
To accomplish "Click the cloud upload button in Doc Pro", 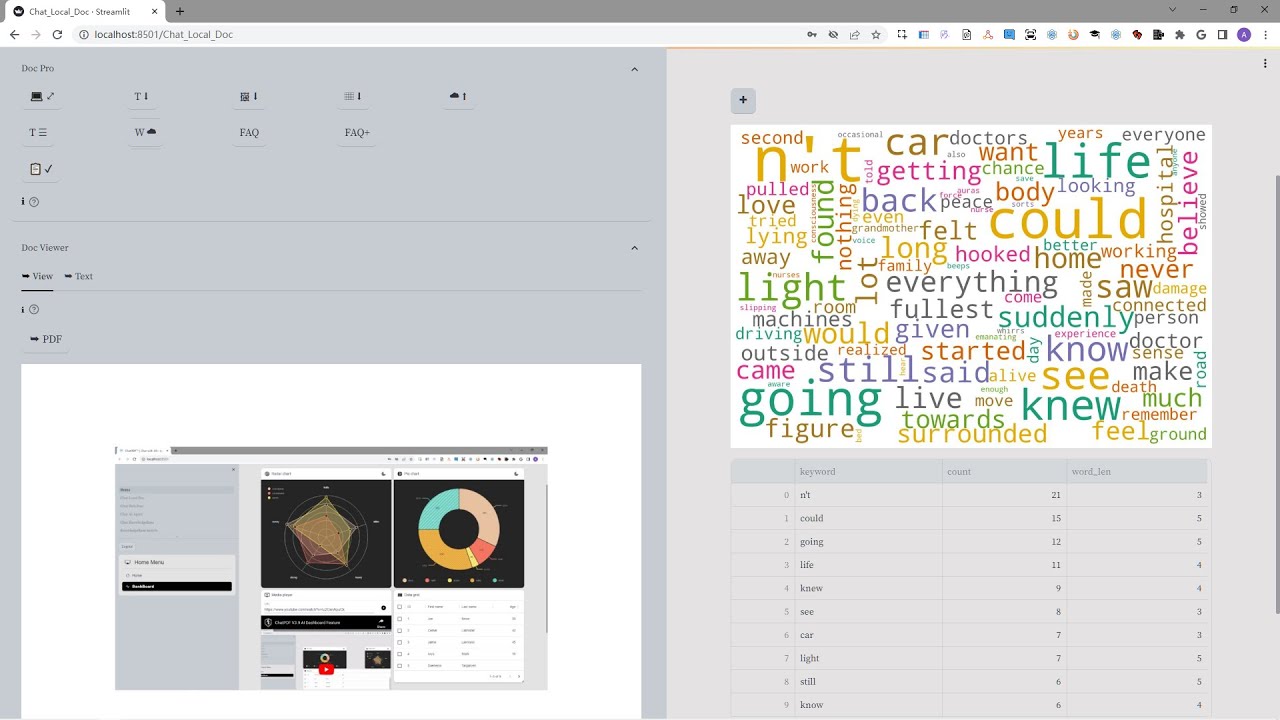I will coord(458,96).
